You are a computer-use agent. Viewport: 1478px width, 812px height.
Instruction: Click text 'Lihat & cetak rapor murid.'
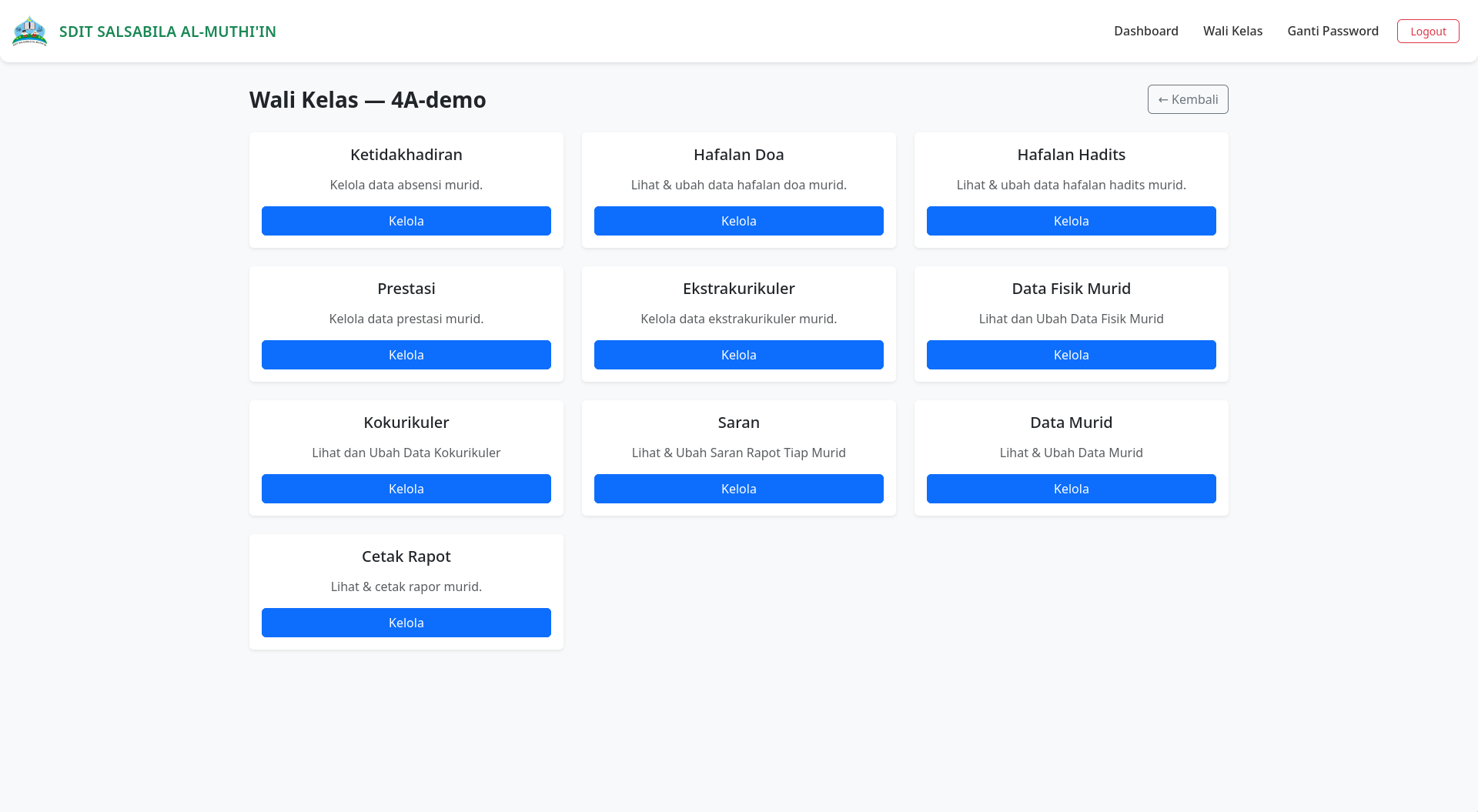coord(406,586)
